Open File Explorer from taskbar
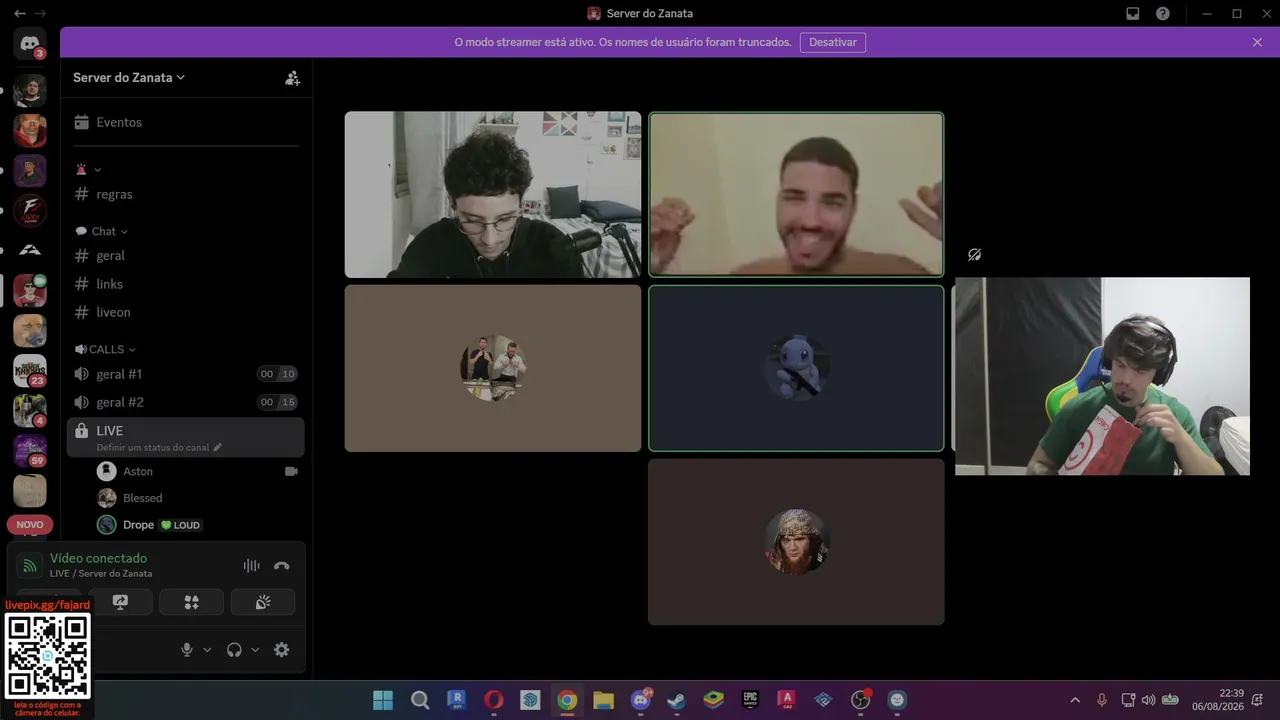 point(604,700)
